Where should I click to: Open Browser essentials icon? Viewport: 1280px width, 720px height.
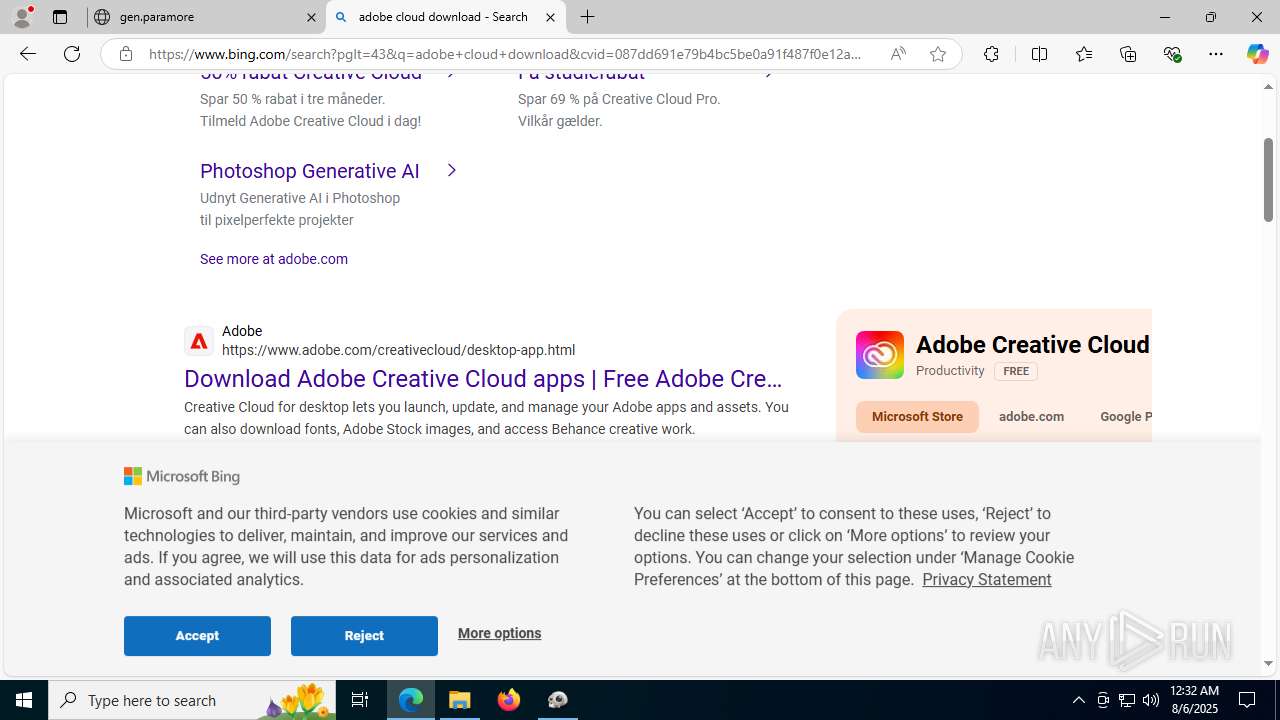(x=1172, y=54)
